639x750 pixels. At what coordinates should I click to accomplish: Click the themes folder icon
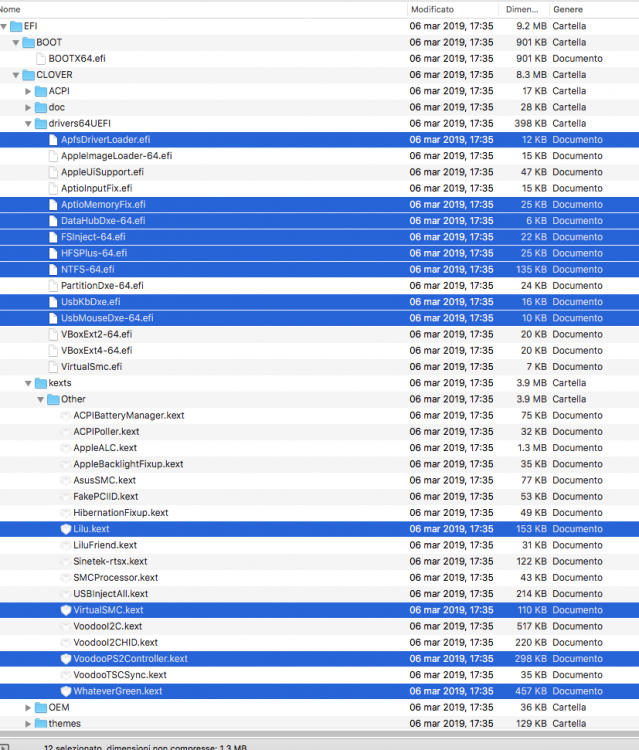[x=41, y=723]
